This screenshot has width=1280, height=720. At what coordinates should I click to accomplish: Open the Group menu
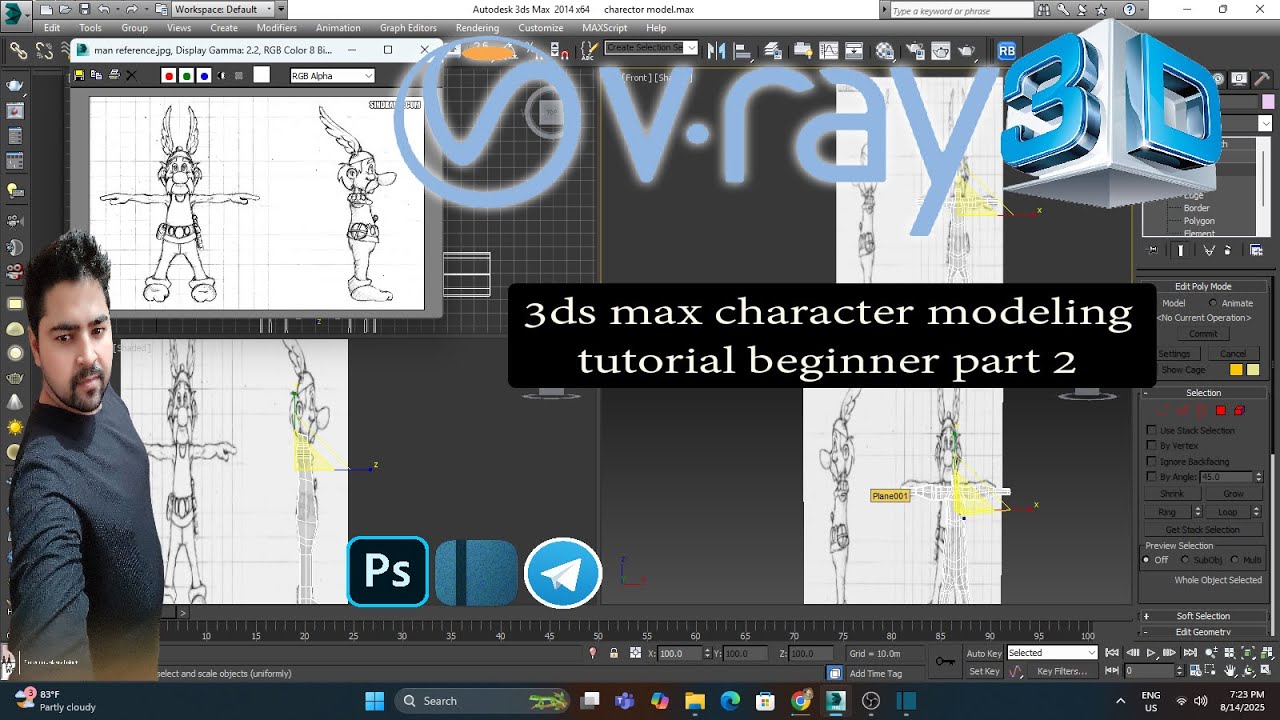tap(134, 28)
